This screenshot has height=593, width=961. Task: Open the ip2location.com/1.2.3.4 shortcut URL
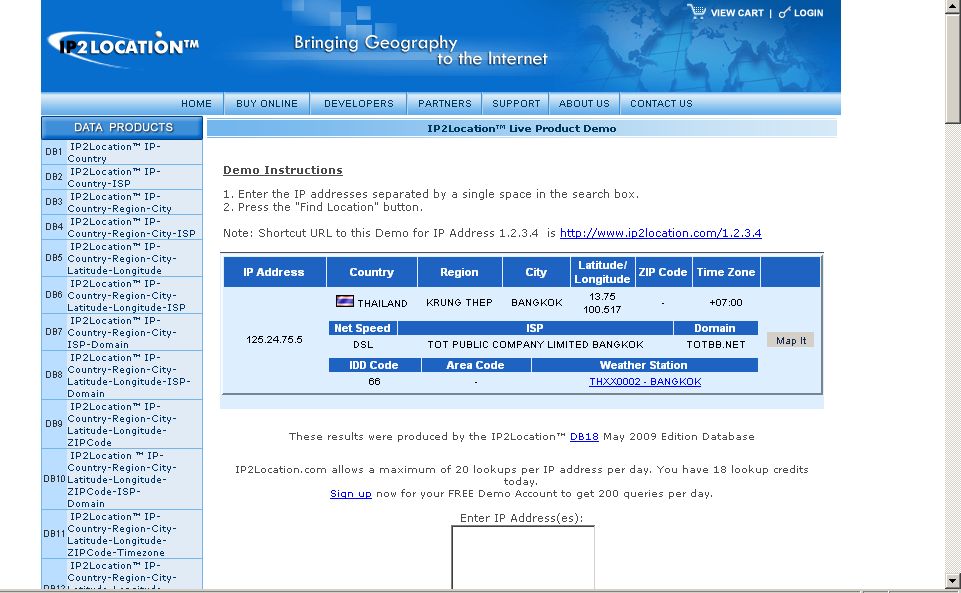coord(660,233)
